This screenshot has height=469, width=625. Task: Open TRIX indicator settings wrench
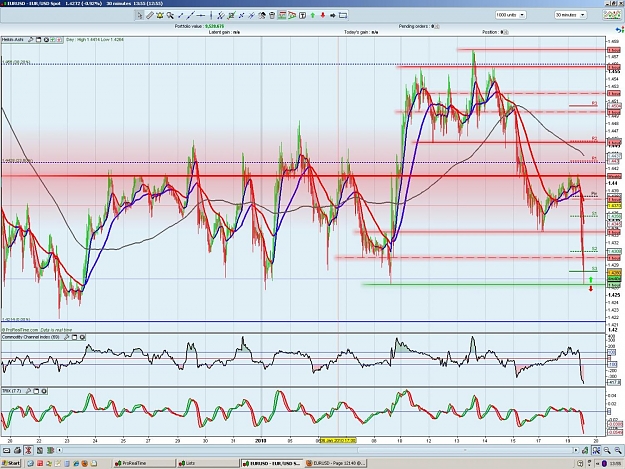point(28,391)
